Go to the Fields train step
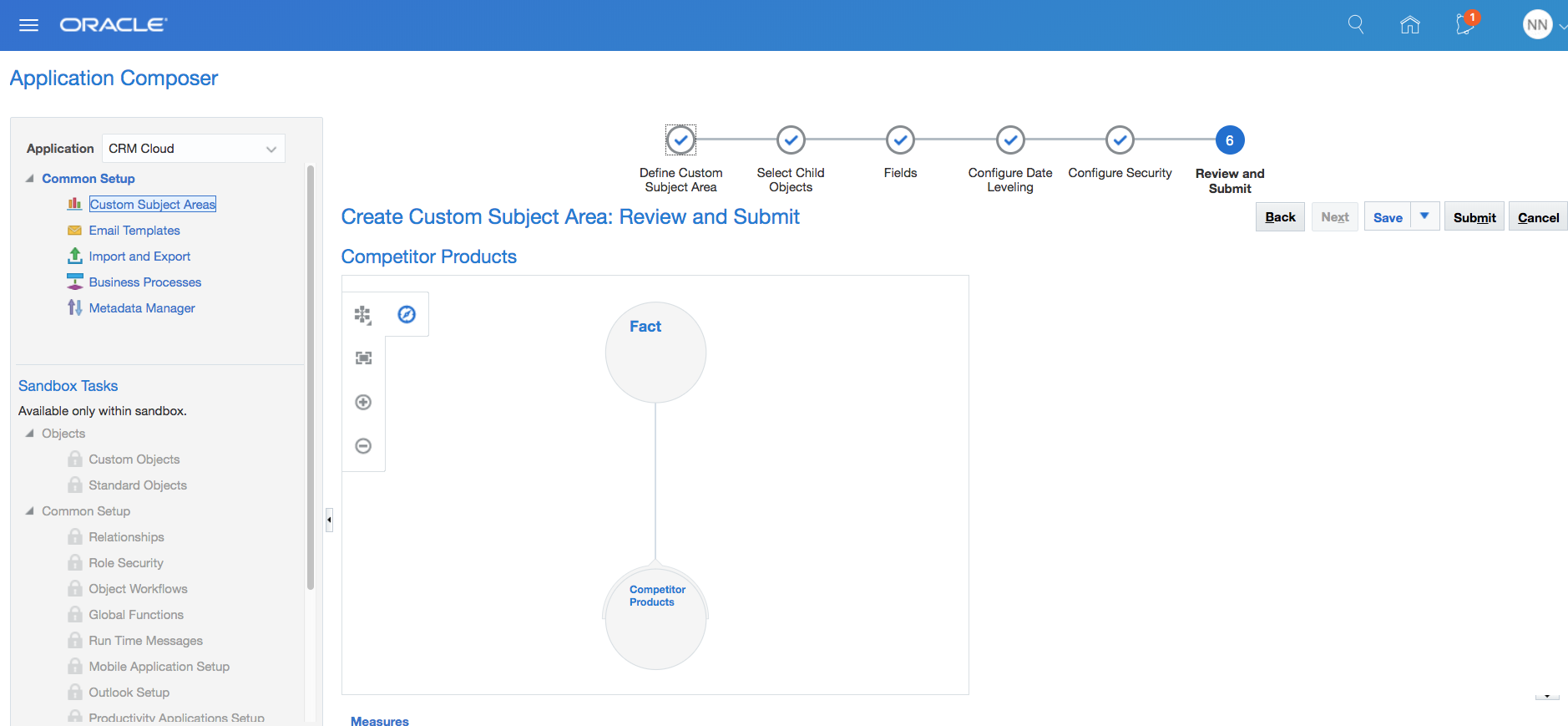The width and height of the screenshot is (1568, 726). [x=900, y=140]
